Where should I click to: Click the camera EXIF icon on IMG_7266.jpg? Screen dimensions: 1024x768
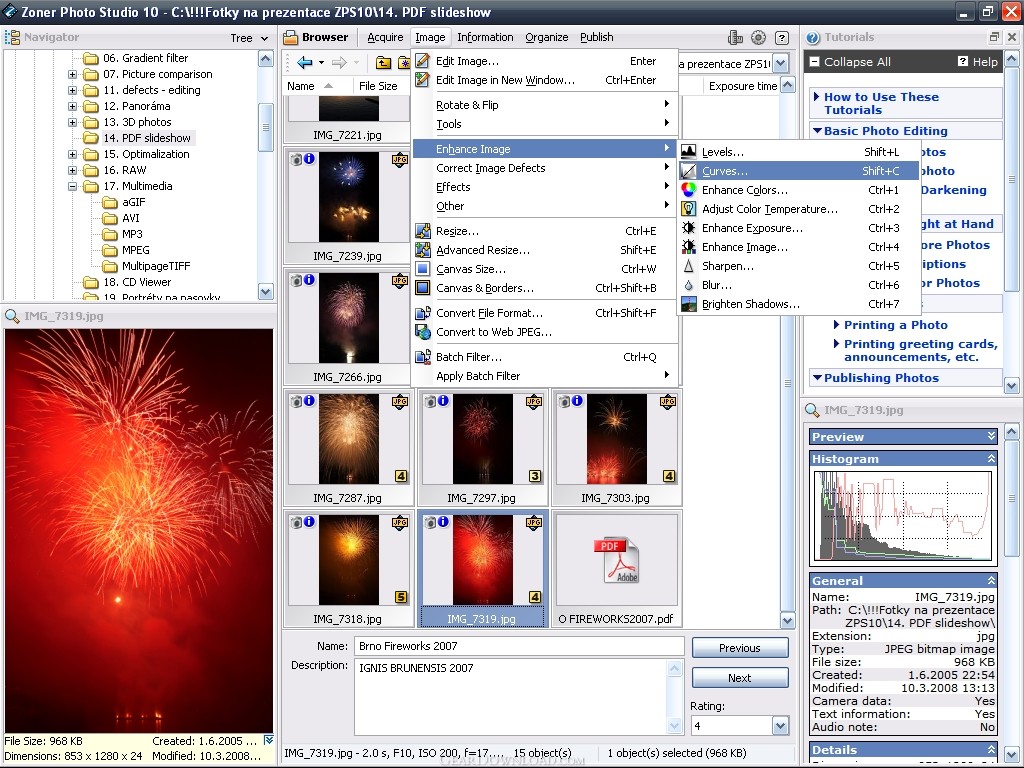pyautogui.click(x=296, y=280)
